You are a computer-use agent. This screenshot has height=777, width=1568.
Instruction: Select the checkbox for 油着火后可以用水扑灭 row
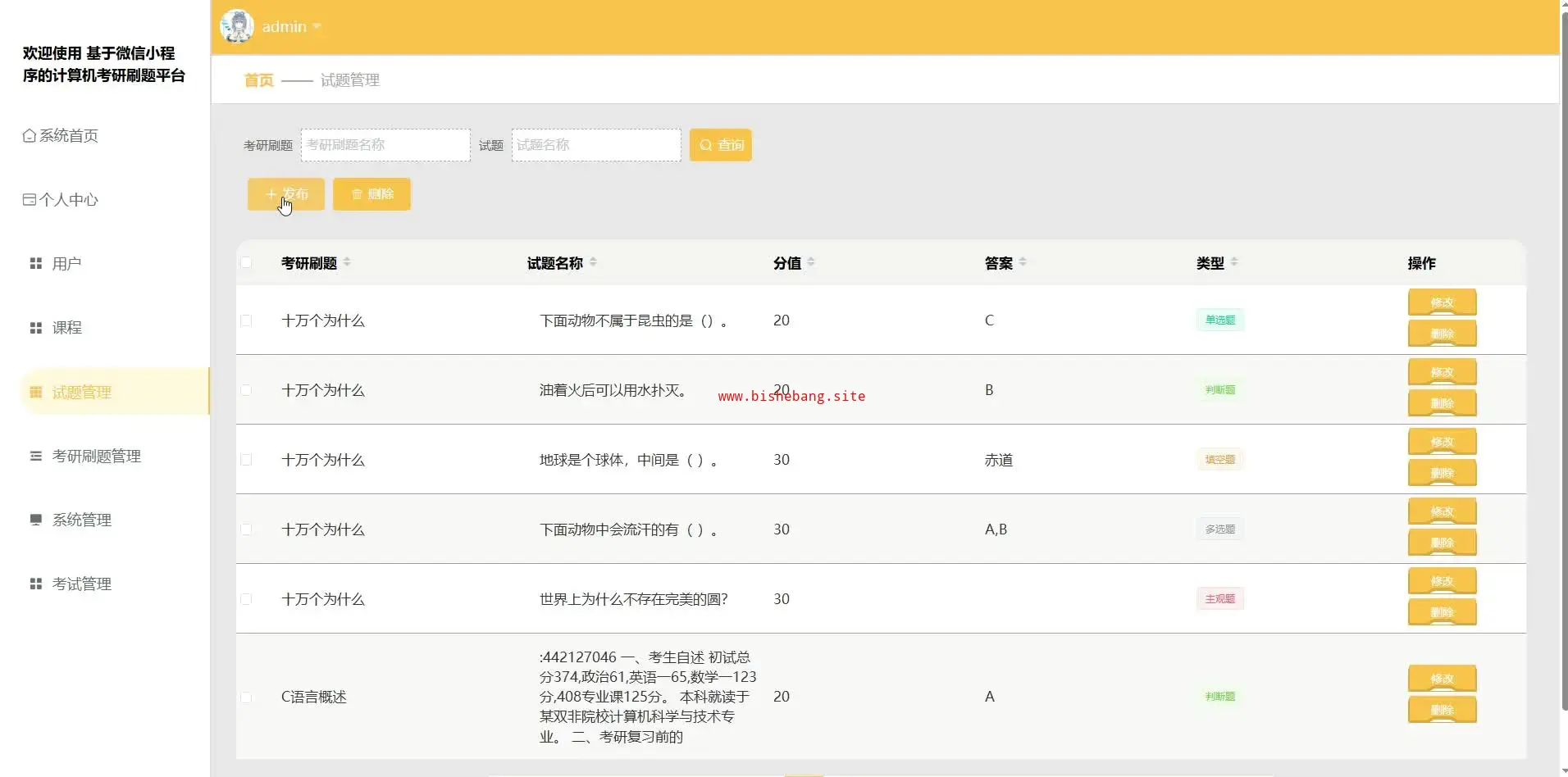tap(246, 390)
